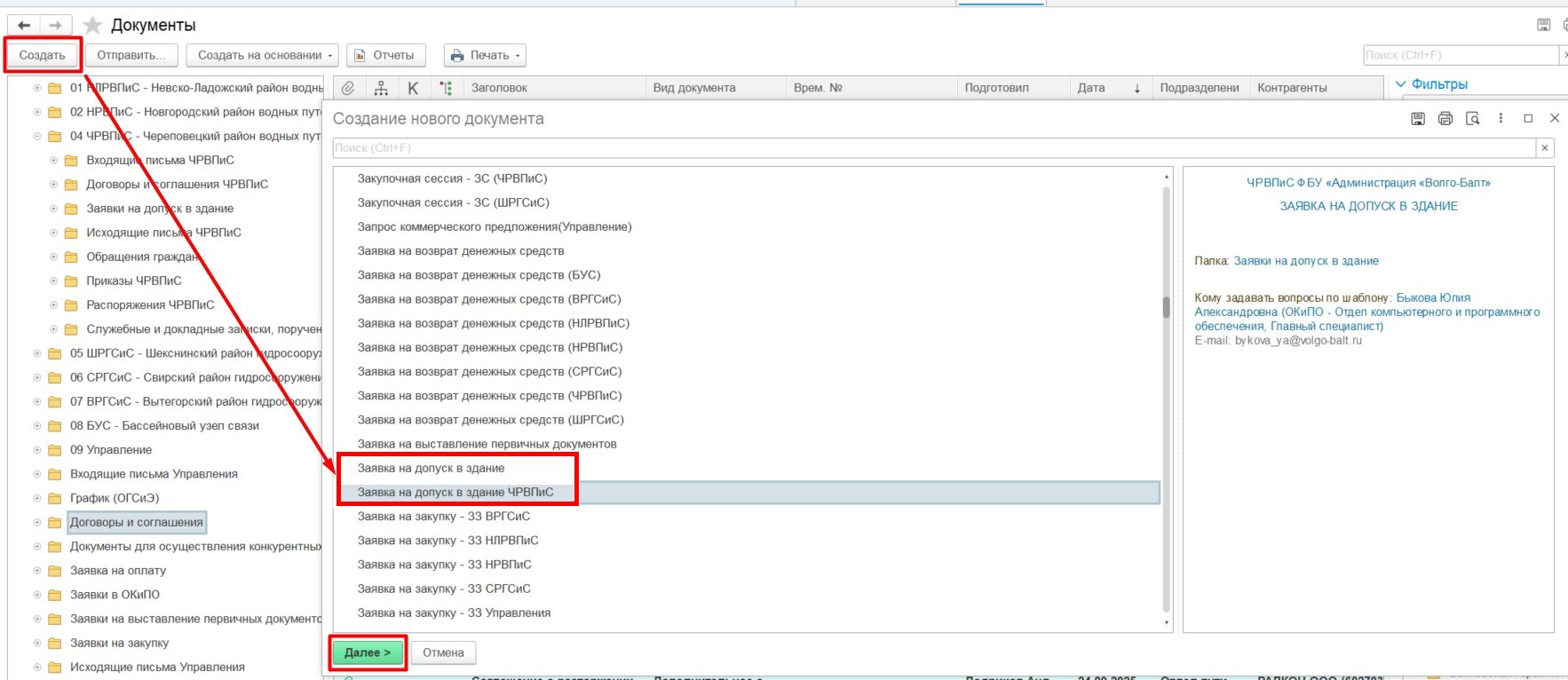
Task: Open the preview icon in dialog header
Action: [x=1473, y=119]
